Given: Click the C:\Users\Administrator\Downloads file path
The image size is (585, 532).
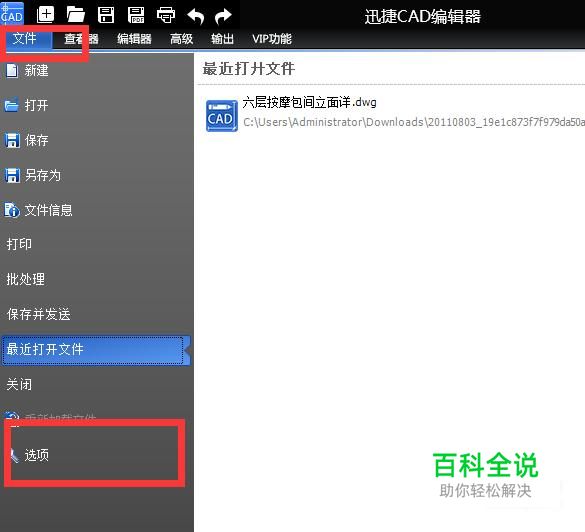Looking at the screenshot, I should 414,122.
